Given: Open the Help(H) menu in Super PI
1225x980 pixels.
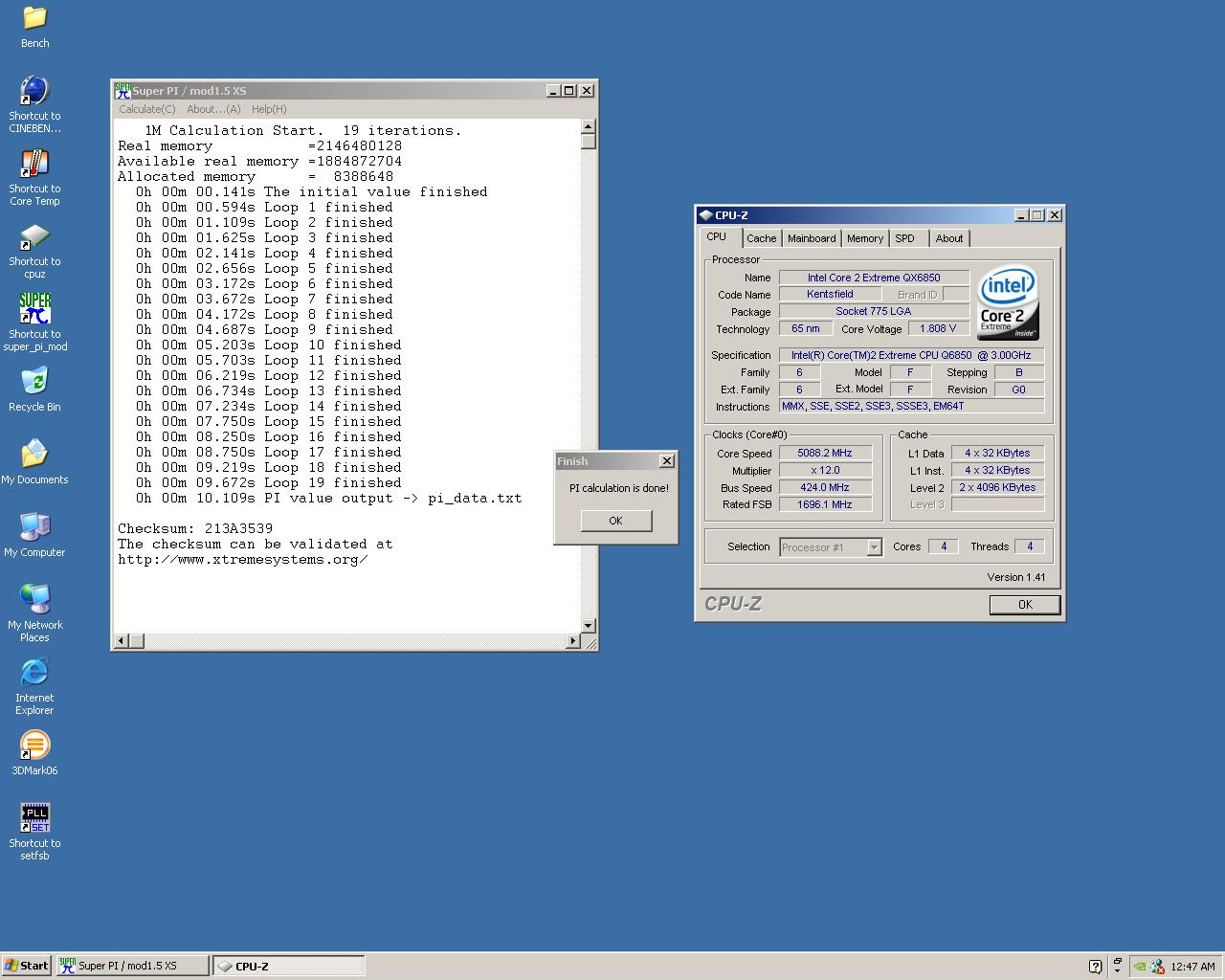Looking at the screenshot, I should (269, 109).
